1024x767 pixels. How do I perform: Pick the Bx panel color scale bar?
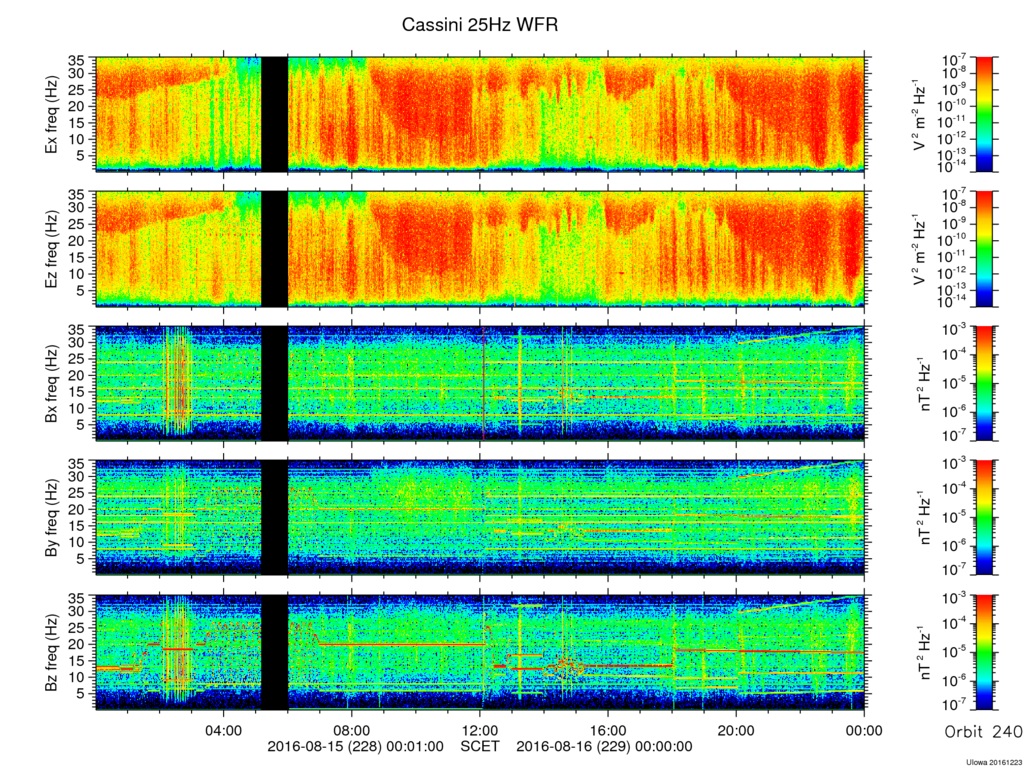984,383
